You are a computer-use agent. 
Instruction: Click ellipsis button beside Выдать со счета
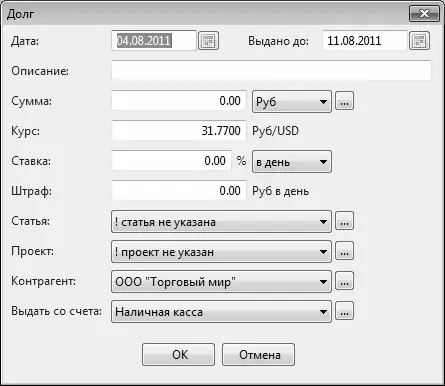pyautogui.click(x=344, y=311)
